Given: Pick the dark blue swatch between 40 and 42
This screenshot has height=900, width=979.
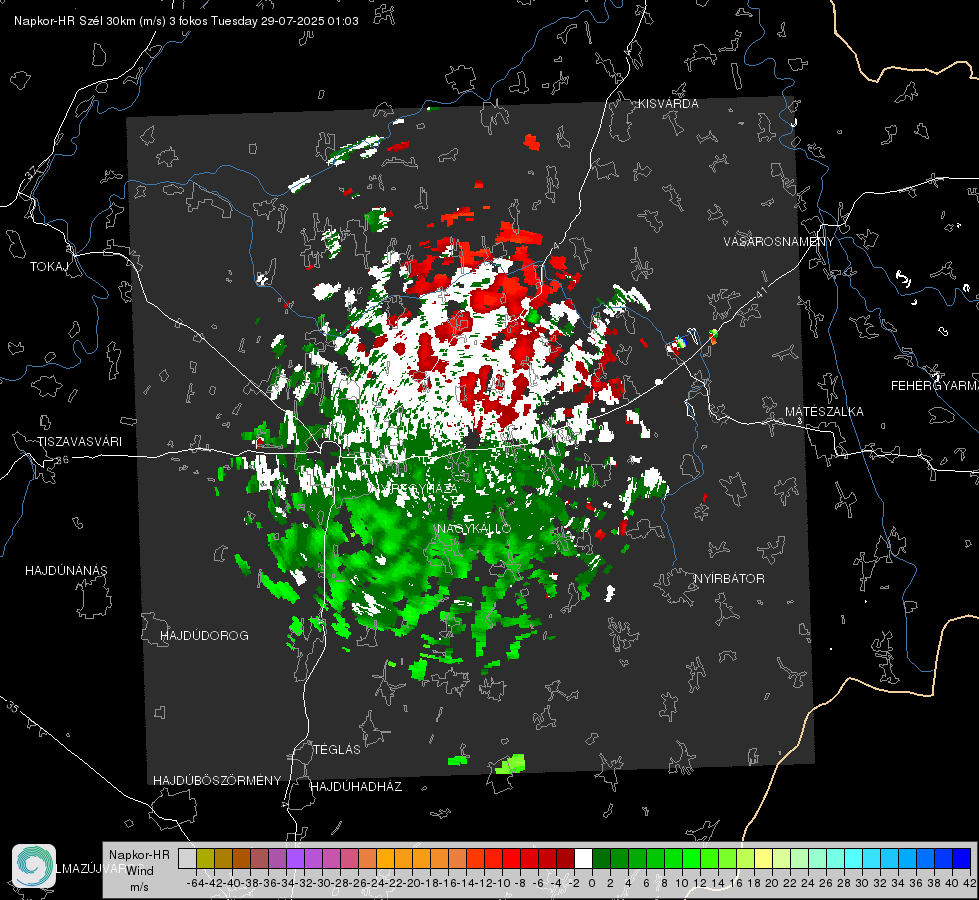Looking at the screenshot, I should point(962,858).
